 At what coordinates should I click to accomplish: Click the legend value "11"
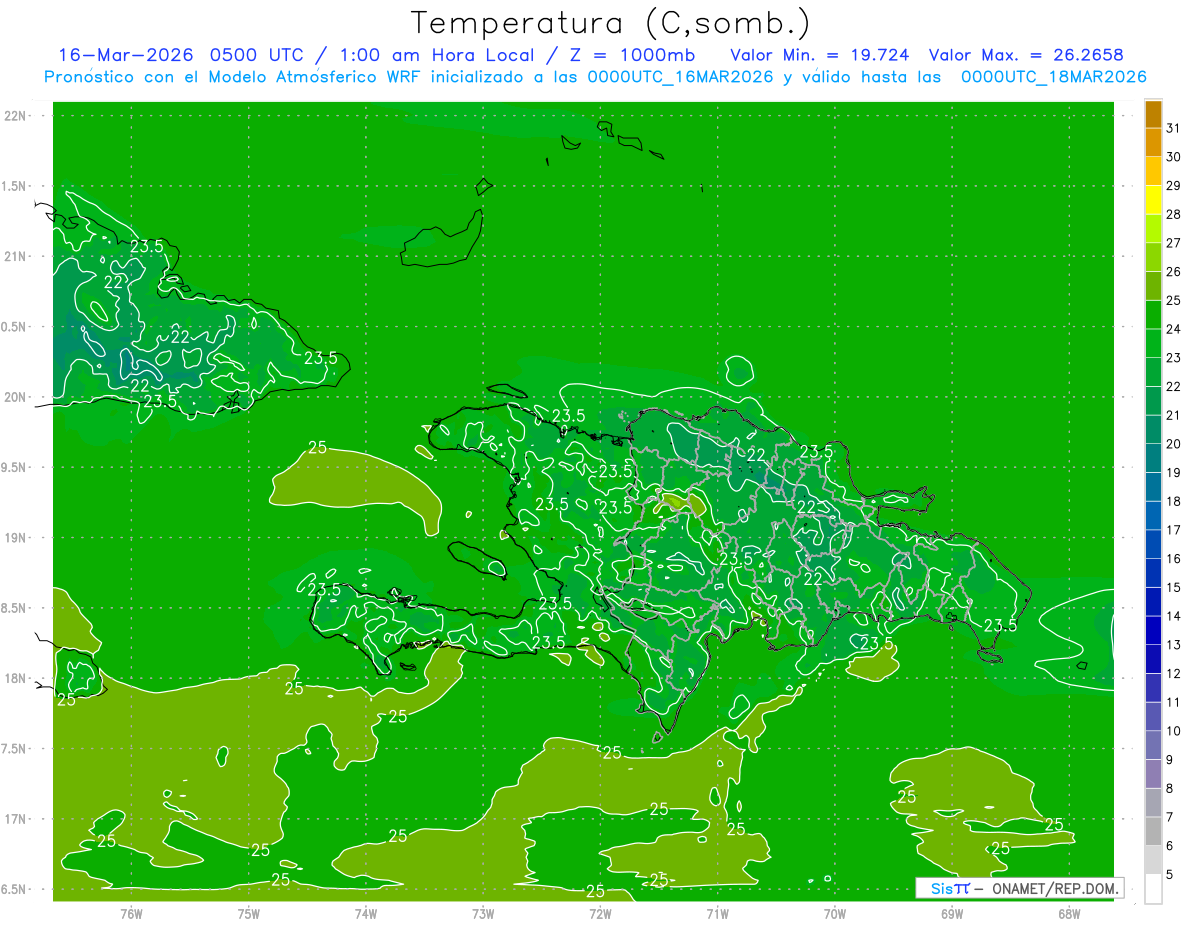click(x=1174, y=702)
